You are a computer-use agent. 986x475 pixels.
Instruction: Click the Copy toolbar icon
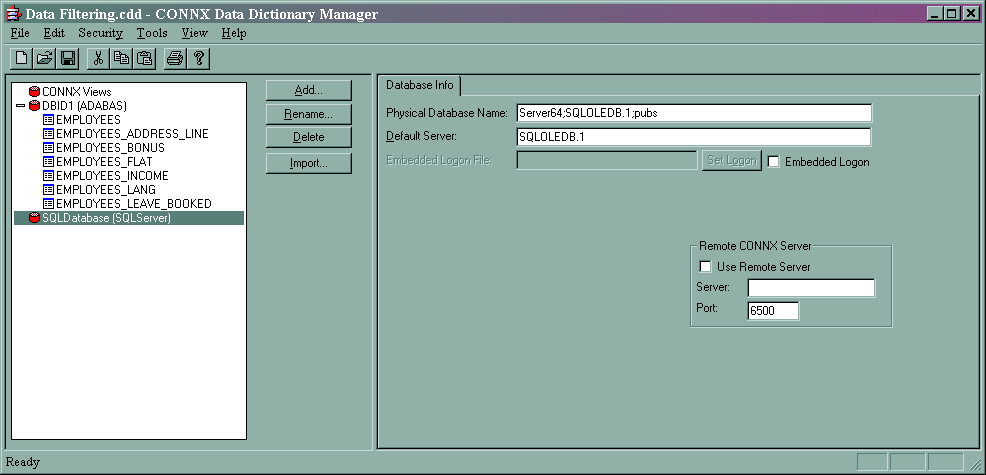point(121,58)
